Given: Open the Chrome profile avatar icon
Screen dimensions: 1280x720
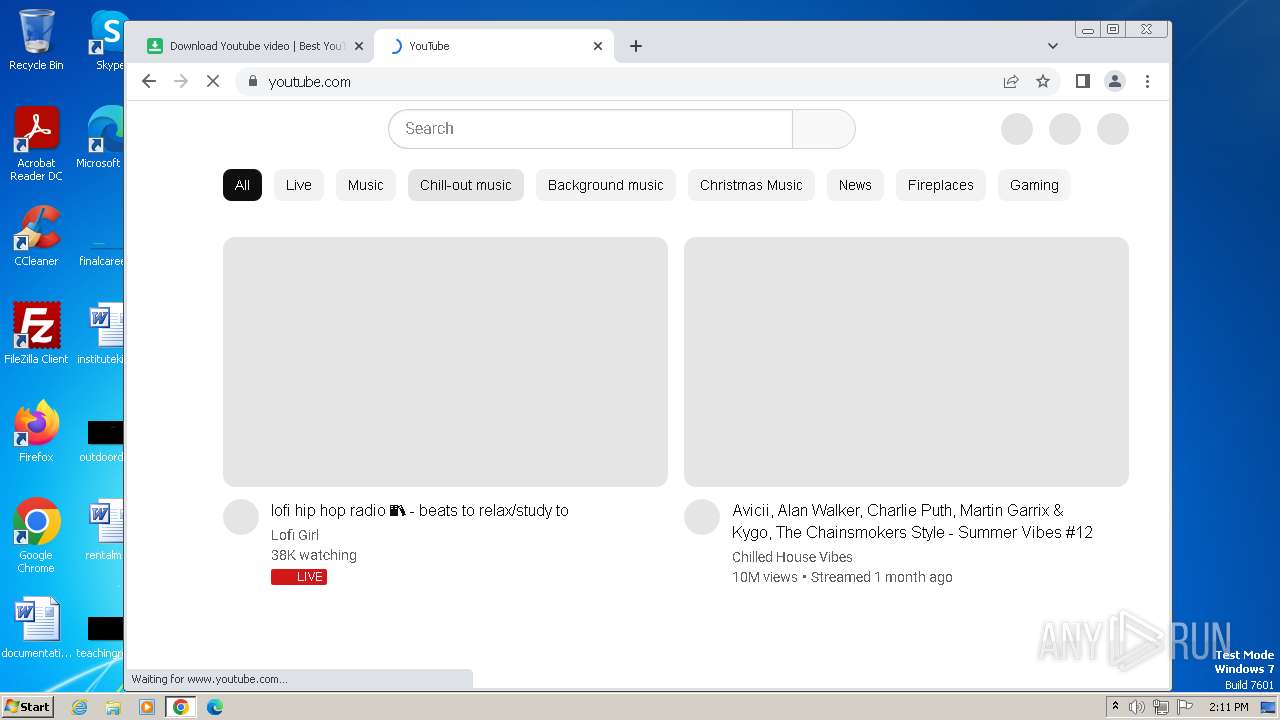Looking at the screenshot, I should 1115,81.
